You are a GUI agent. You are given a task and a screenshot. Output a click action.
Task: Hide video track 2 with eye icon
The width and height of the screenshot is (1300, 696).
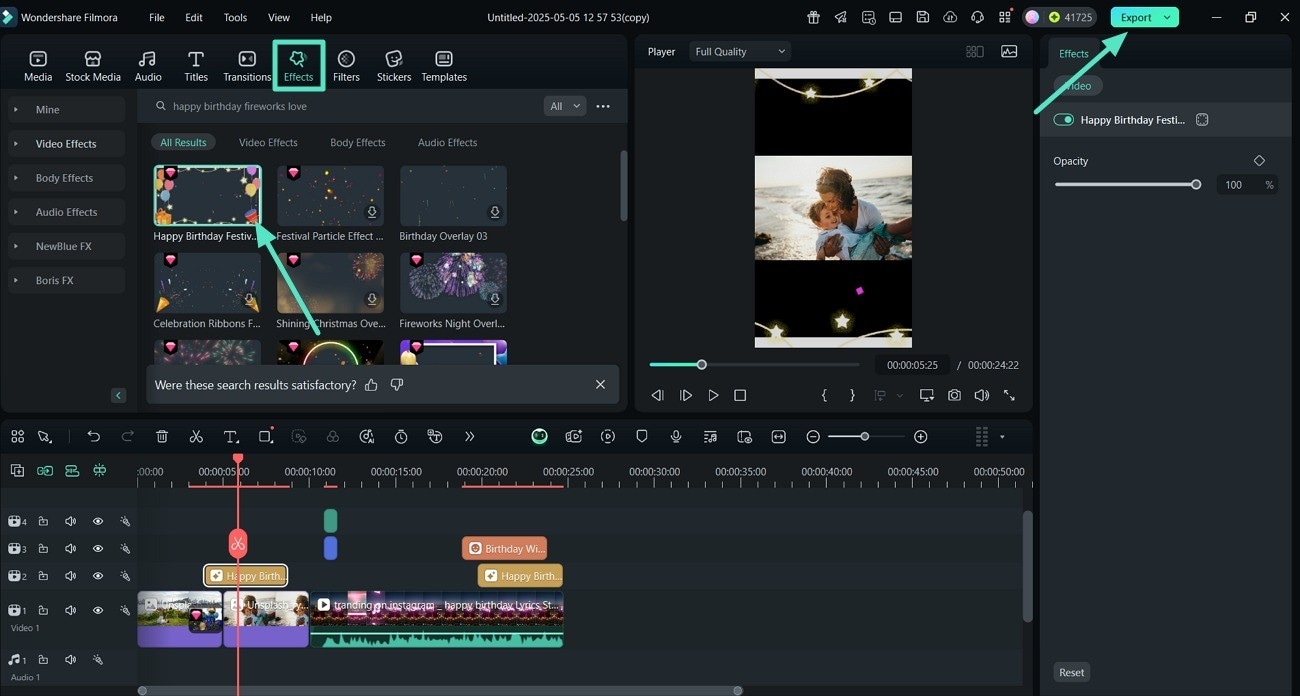pos(98,576)
